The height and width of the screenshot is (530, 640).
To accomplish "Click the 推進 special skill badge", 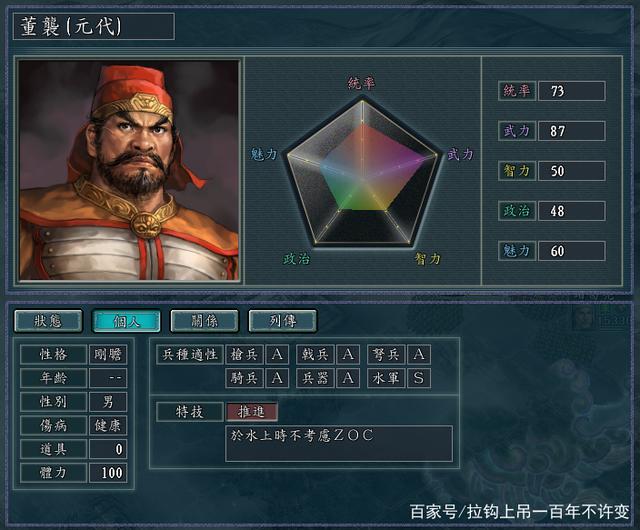I will tap(251, 412).
